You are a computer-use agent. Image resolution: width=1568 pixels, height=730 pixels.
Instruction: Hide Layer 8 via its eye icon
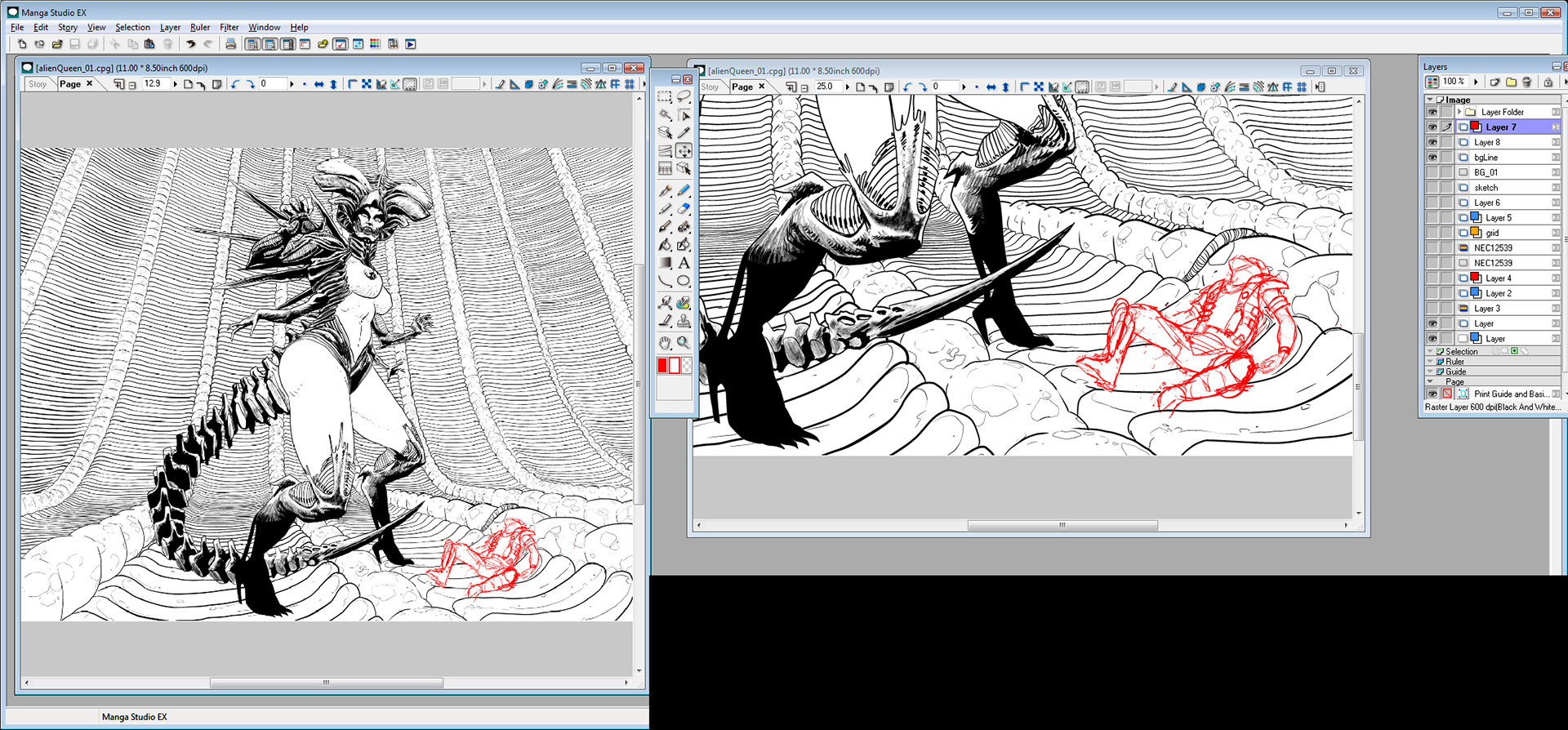(x=1432, y=142)
